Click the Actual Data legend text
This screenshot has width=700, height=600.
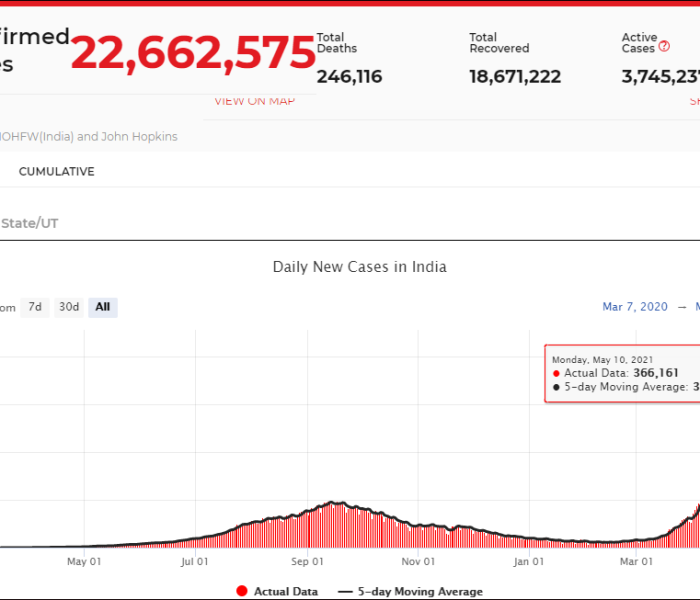point(286,591)
